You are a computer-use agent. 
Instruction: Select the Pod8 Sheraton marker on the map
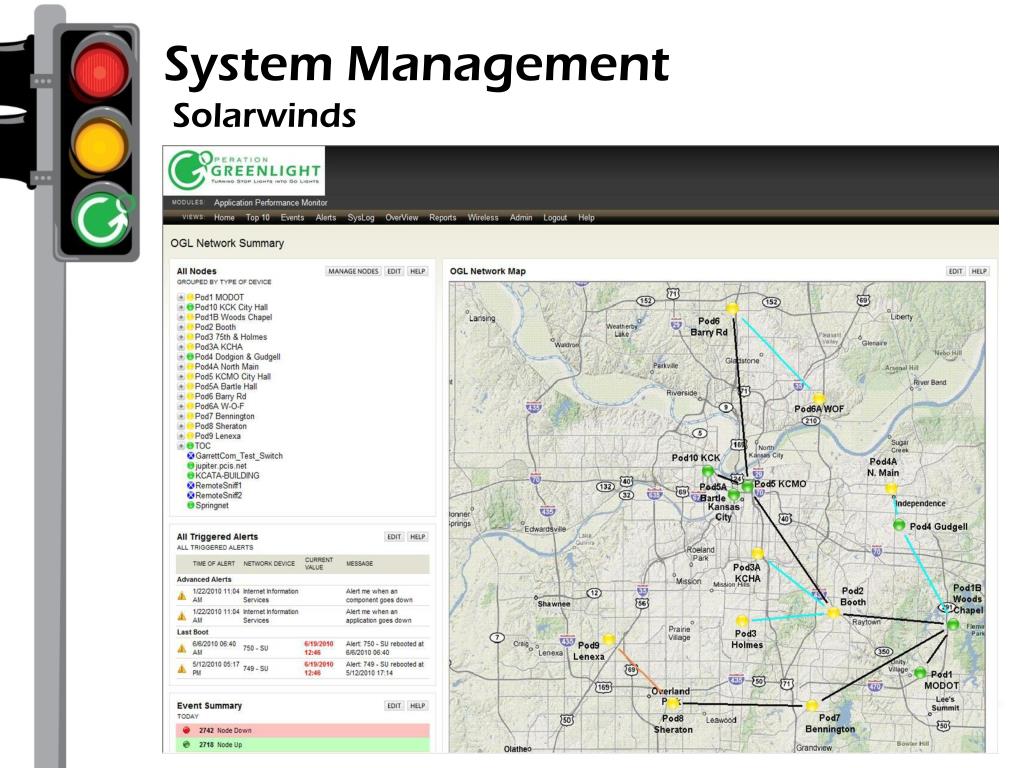click(673, 703)
